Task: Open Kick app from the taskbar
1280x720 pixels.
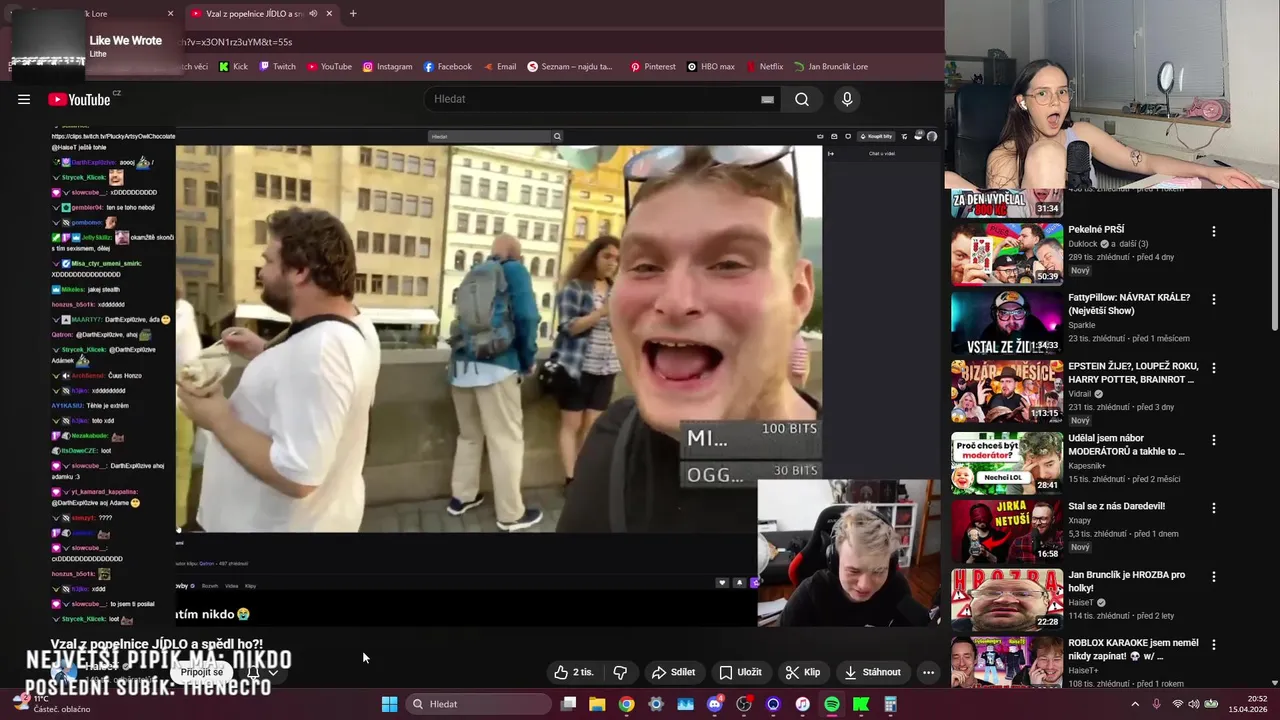Action: (861, 704)
